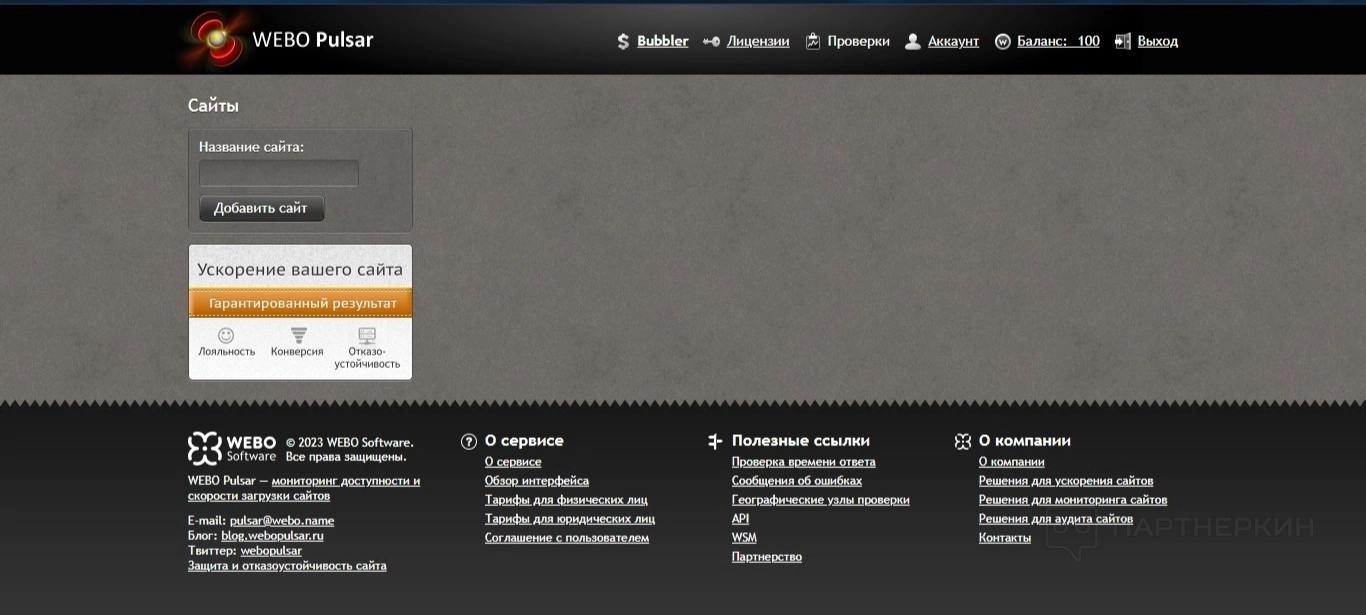Click the person icon beside Аккаунт
1366x615 pixels.
912,41
